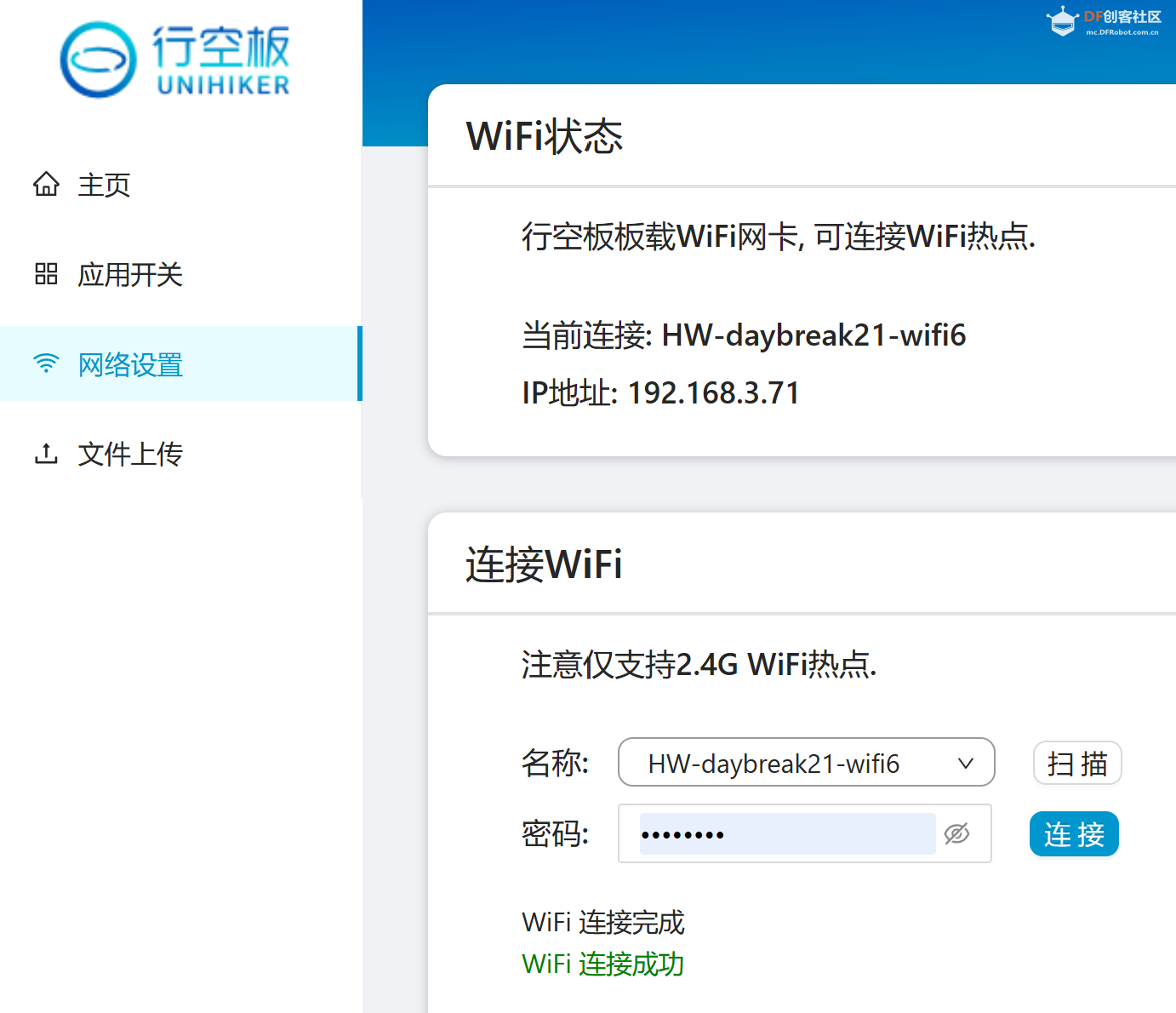
Task: Click the 注意仅支持2.4G WiFi热点 note
Action: pyautogui.click(x=699, y=664)
